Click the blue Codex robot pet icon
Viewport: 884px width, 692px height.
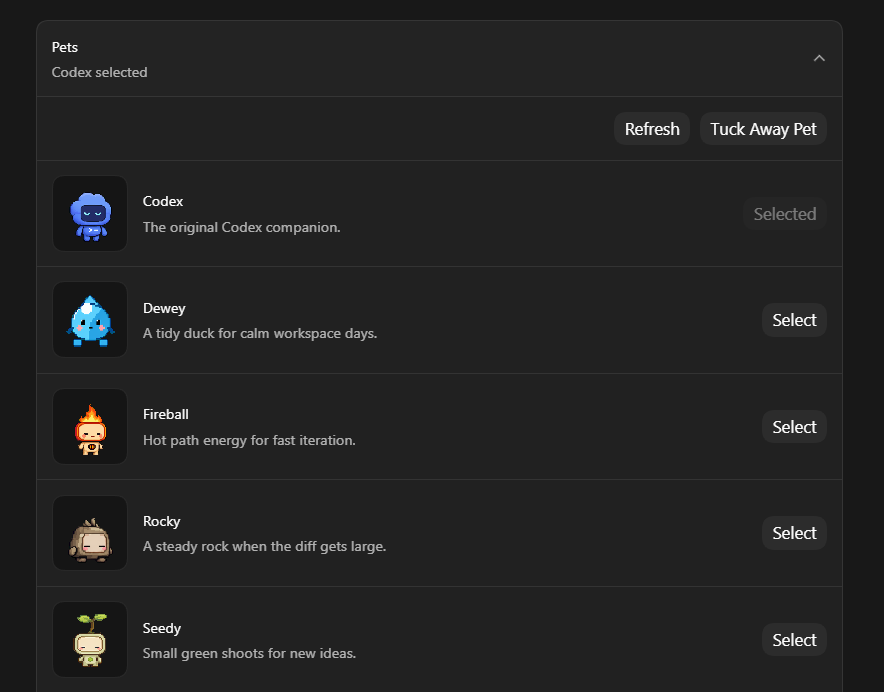pyautogui.click(x=90, y=214)
